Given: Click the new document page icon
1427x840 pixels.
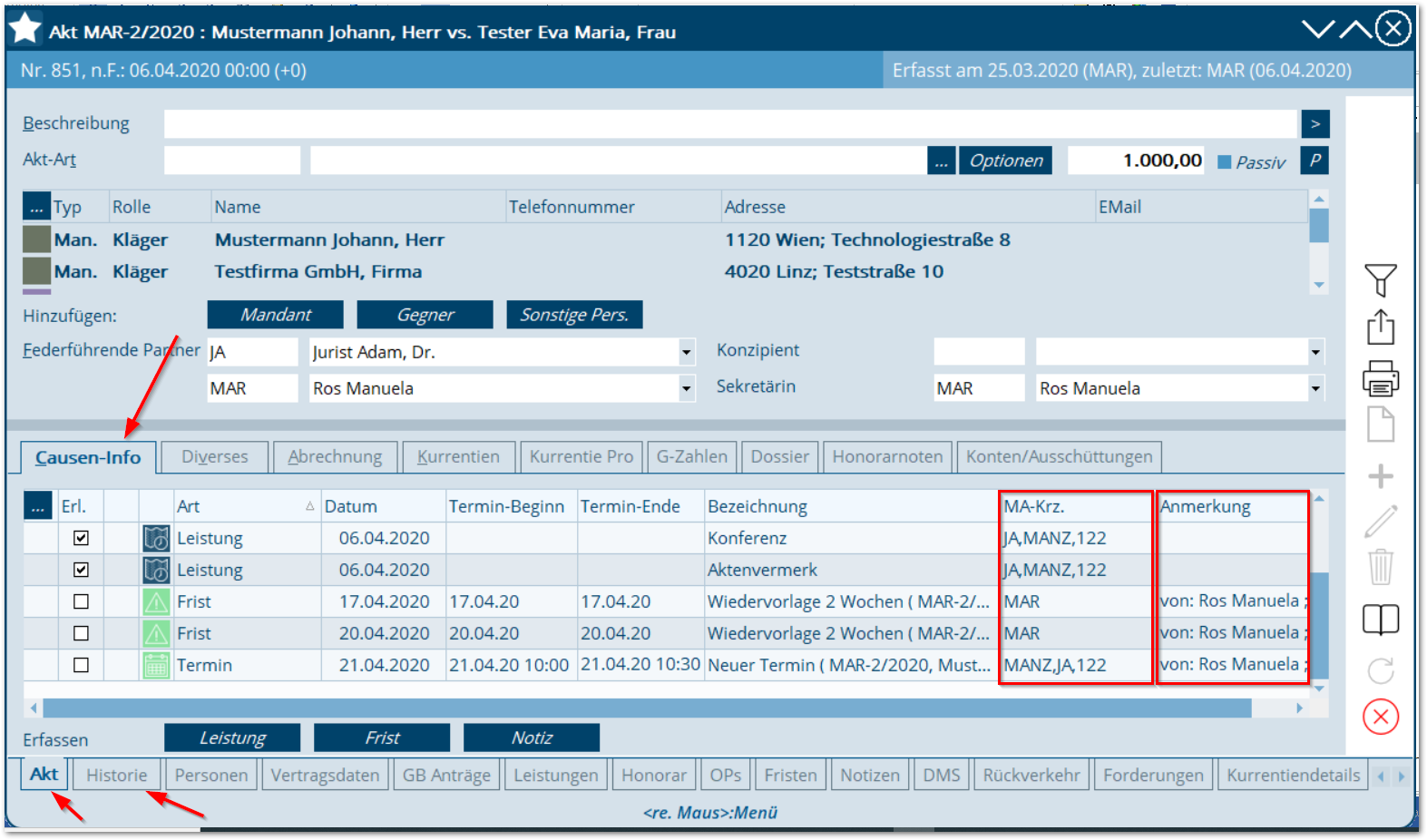Looking at the screenshot, I should click(x=1380, y=424).
